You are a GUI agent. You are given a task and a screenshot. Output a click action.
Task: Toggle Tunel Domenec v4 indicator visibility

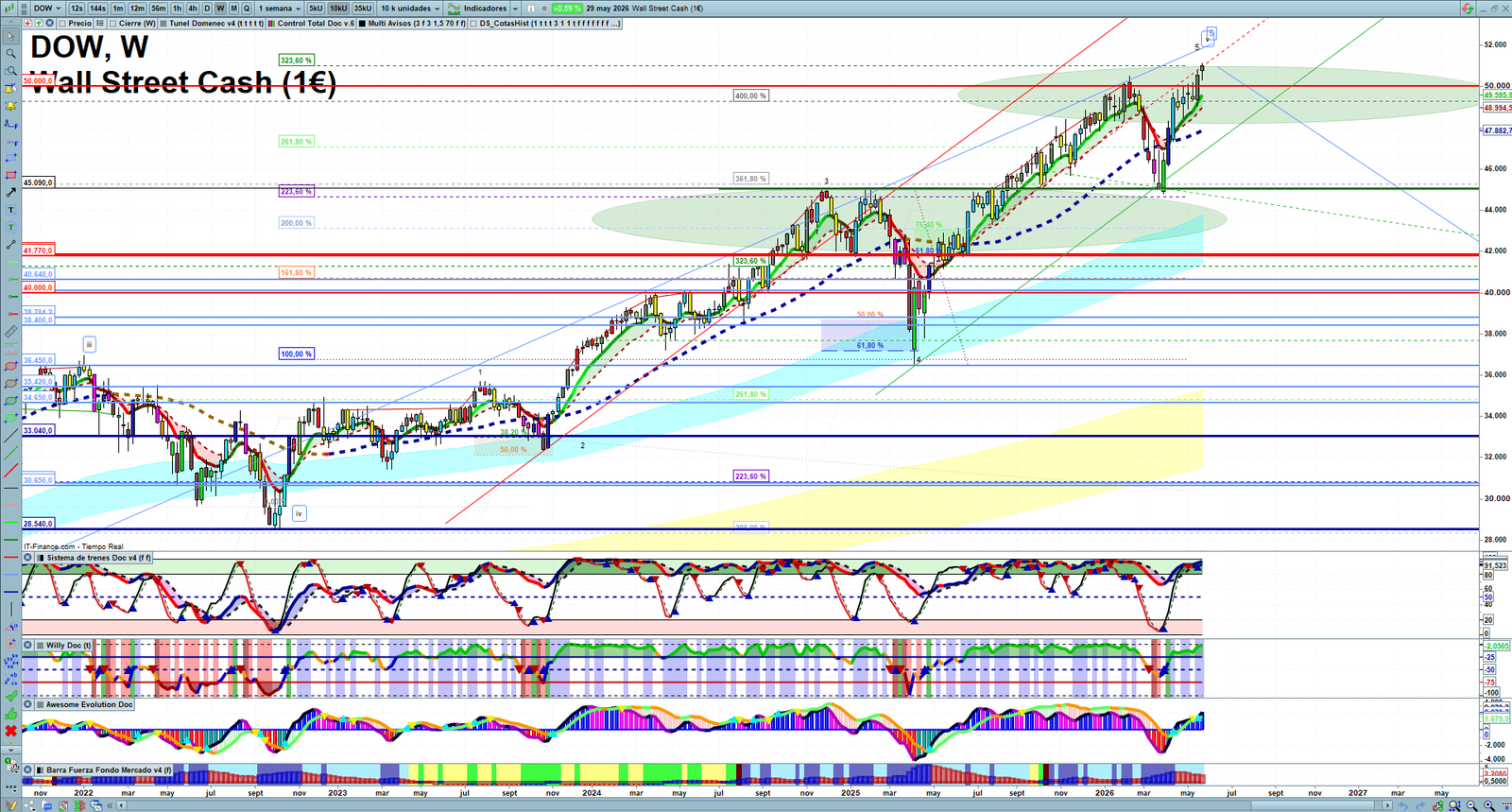[x=163, y=23]
